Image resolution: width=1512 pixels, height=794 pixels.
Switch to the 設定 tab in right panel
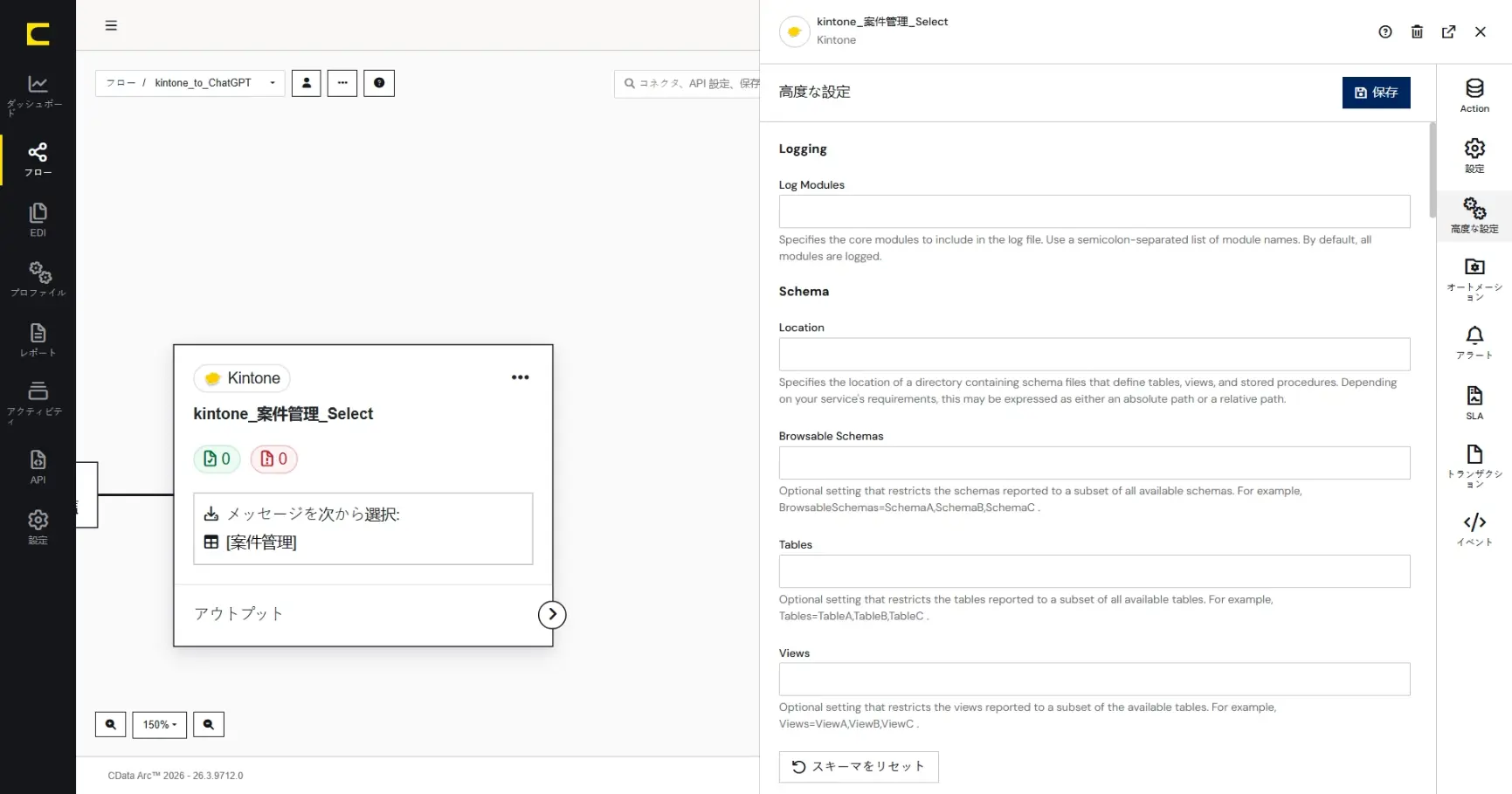[x=1474, y=156]
